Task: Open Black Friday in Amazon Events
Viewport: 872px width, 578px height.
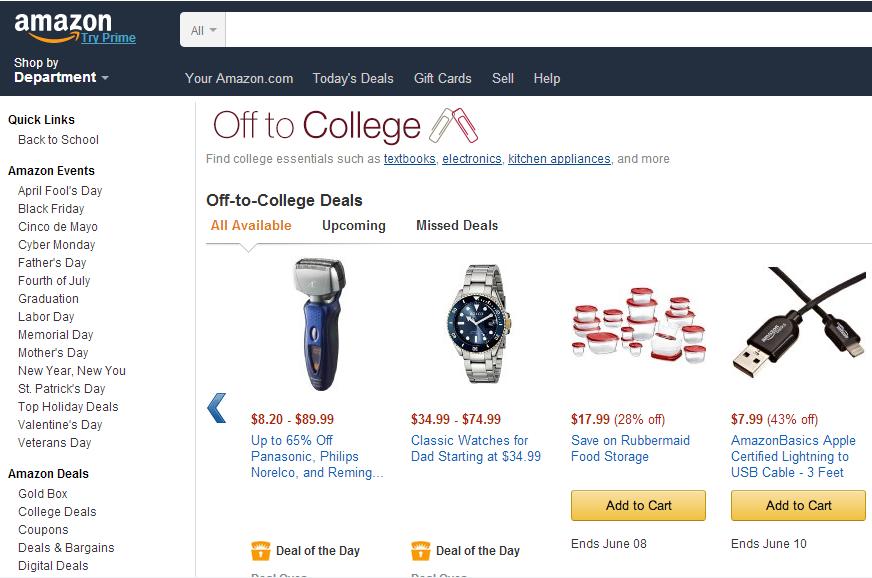Action: pyautogui.click(x=51, y=209)
